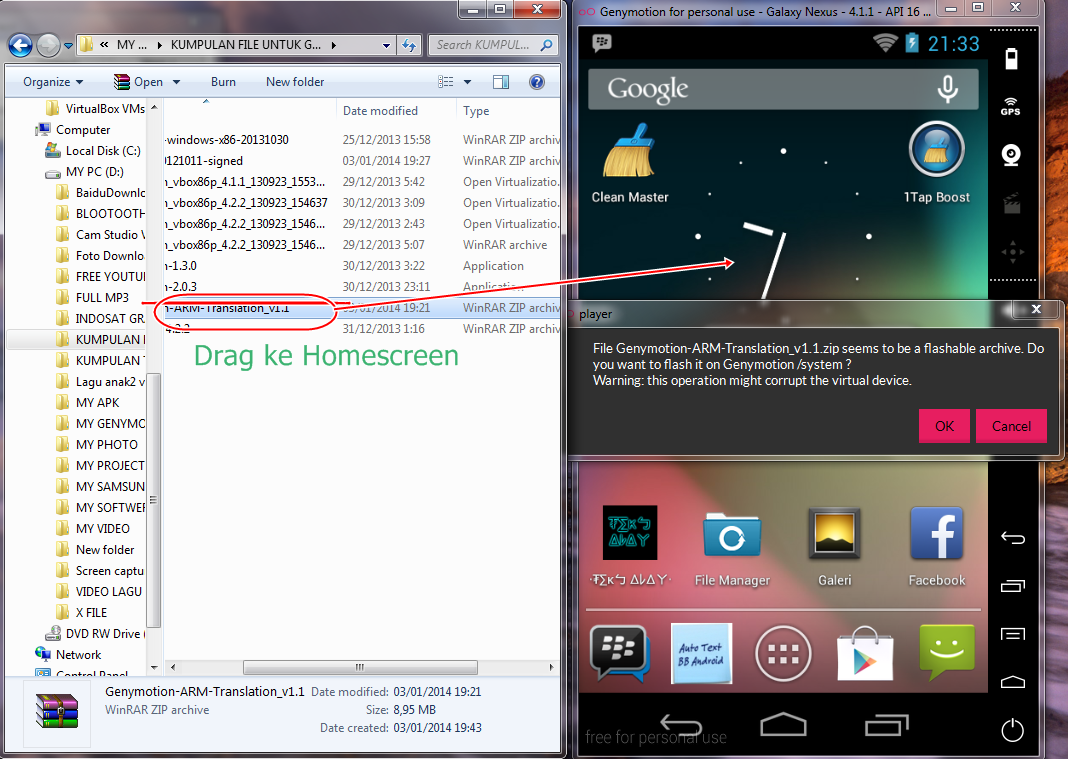Click Cancel in the player dialog

1011,426
